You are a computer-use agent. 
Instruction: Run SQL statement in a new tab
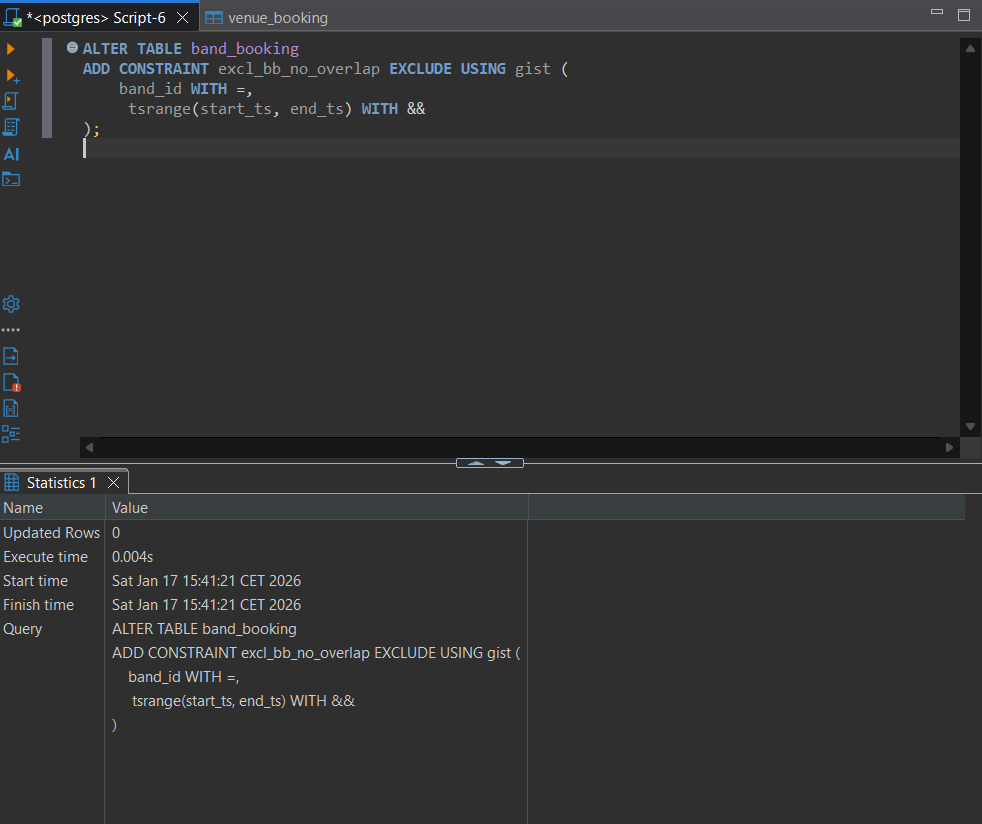click(12, 76)
